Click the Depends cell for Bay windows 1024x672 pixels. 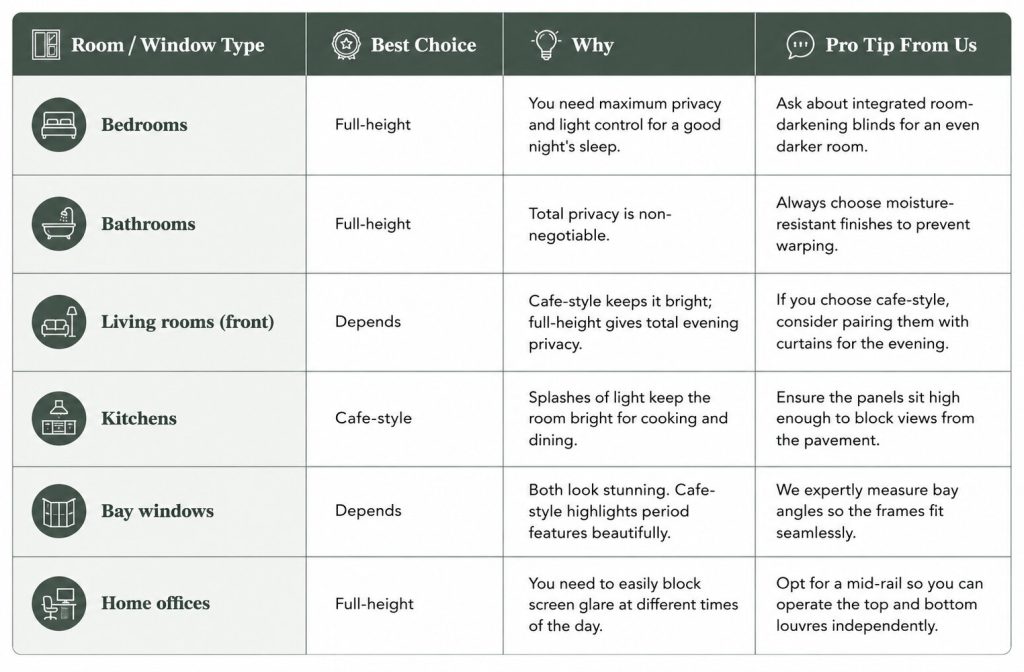tap(368, 511)
